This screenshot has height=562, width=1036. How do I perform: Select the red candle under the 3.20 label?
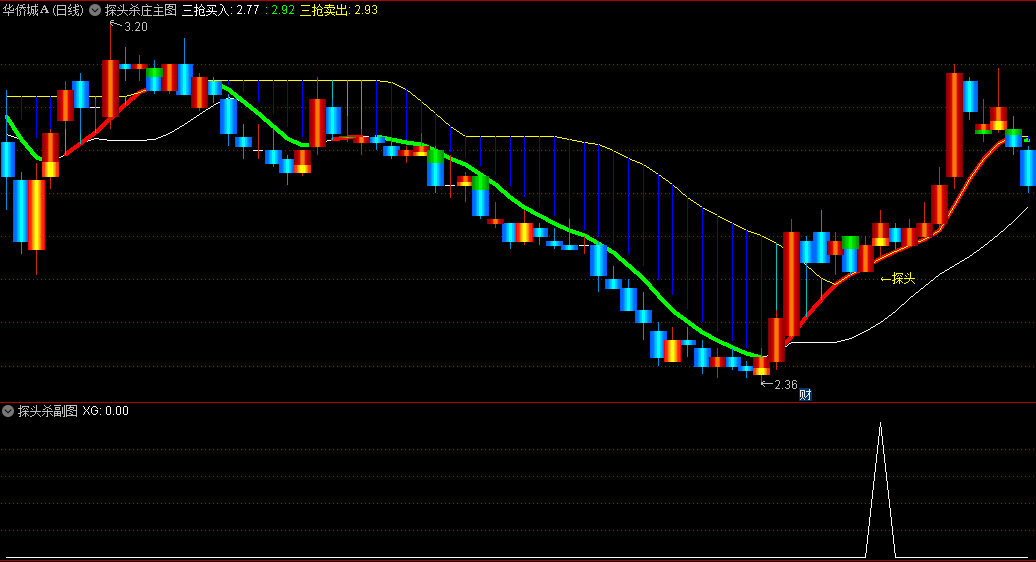tap(110, 88)
